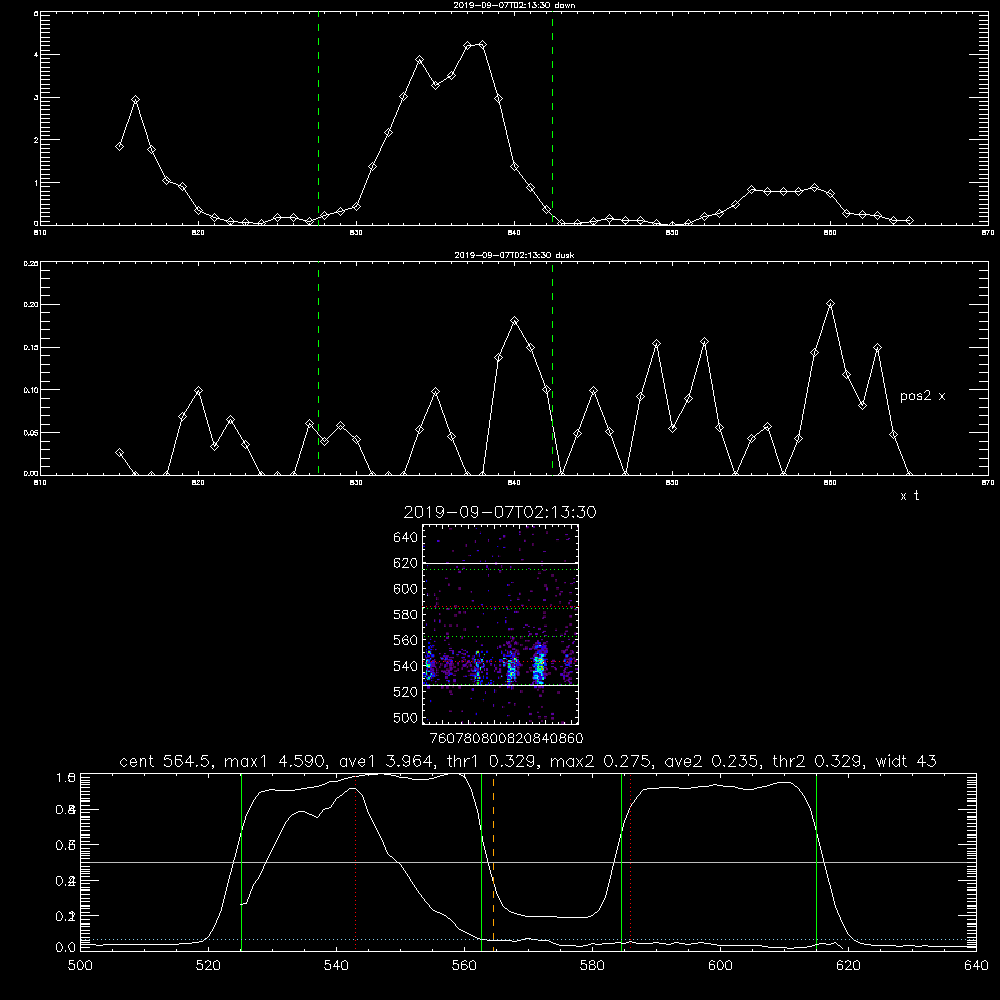Click the 'x t' label
This screenshot has height=1000, width=1000.
pos(909,496)
